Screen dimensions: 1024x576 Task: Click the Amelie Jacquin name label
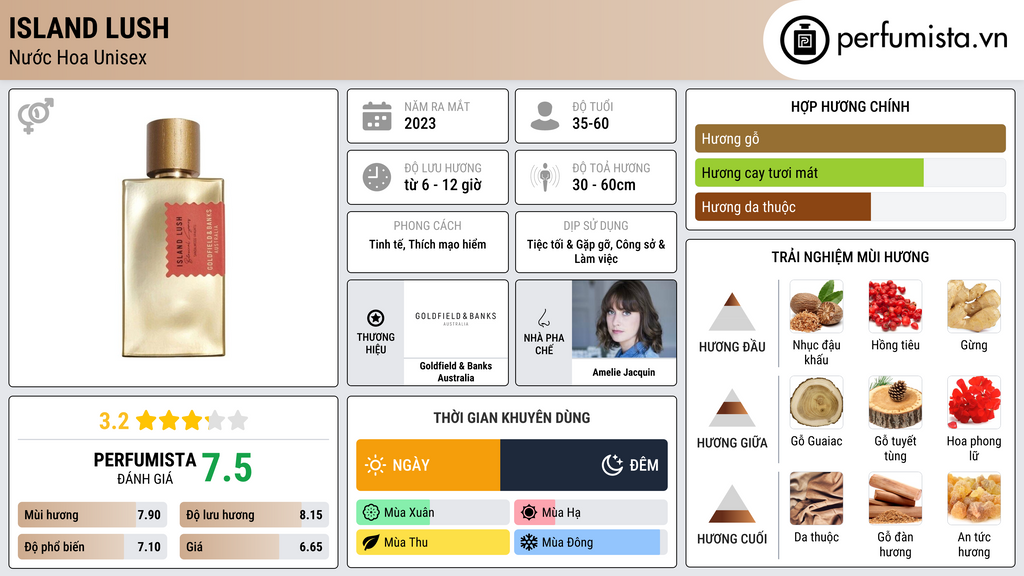tap(624, 372)
